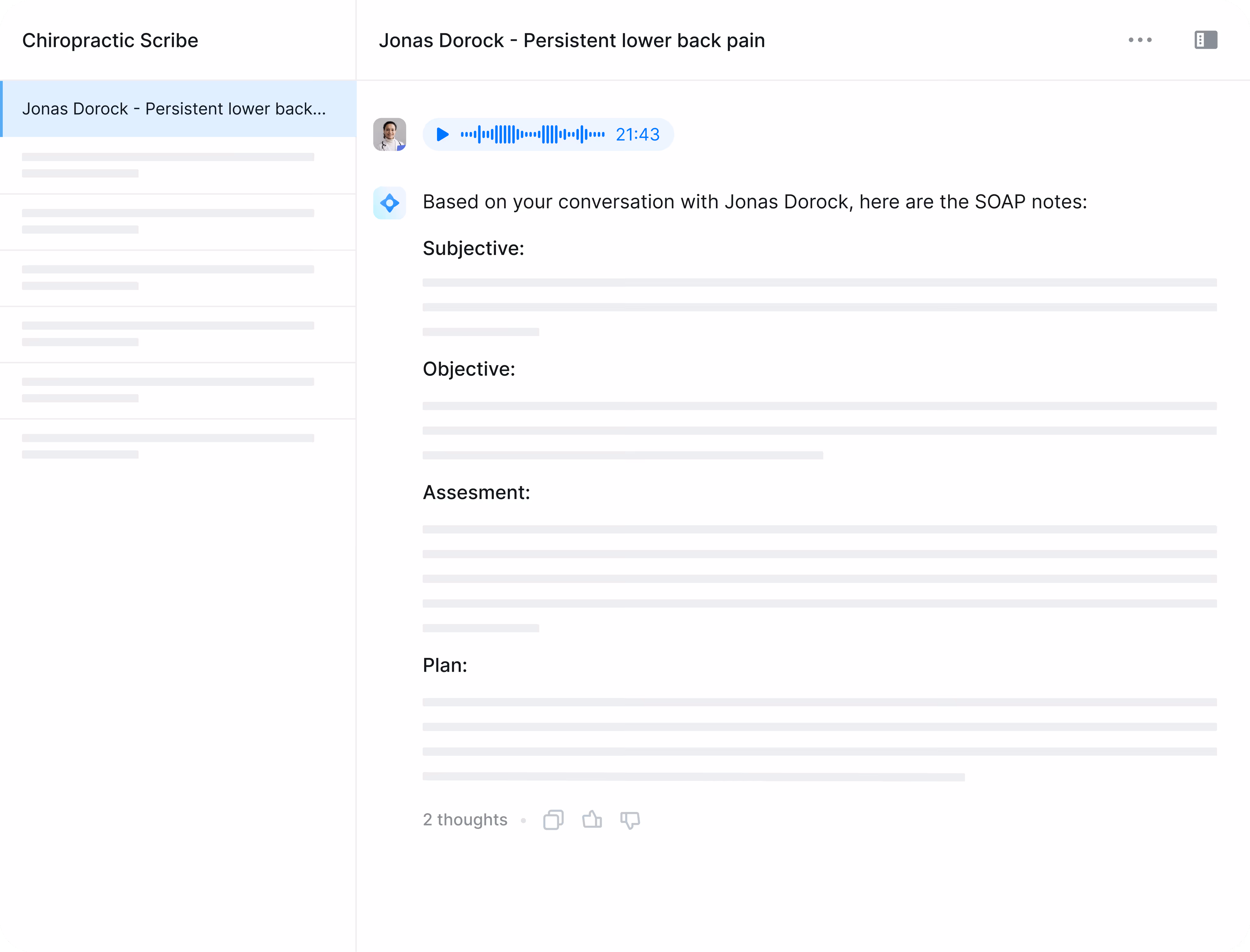Give thumbs up to SOAP notes
1250x952 pixels.
592,819
